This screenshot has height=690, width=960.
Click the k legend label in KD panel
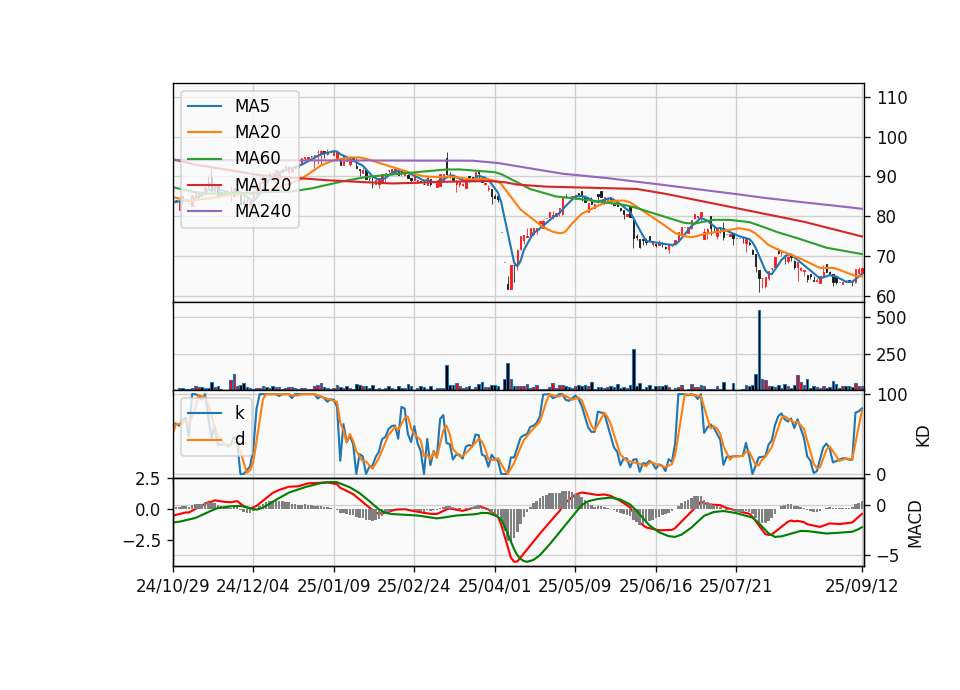point(239,412)
